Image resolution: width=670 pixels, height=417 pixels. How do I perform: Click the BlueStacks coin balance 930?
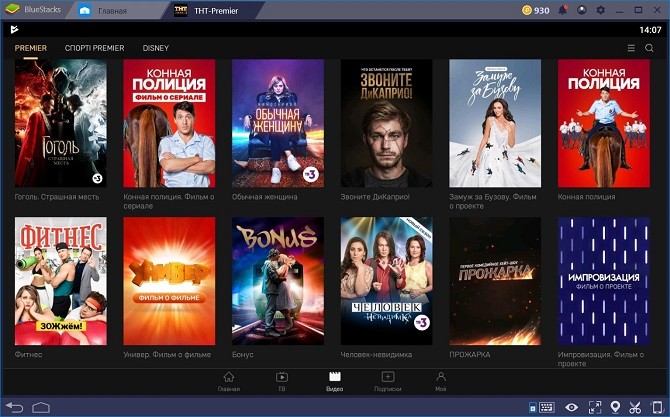[536, 10]
